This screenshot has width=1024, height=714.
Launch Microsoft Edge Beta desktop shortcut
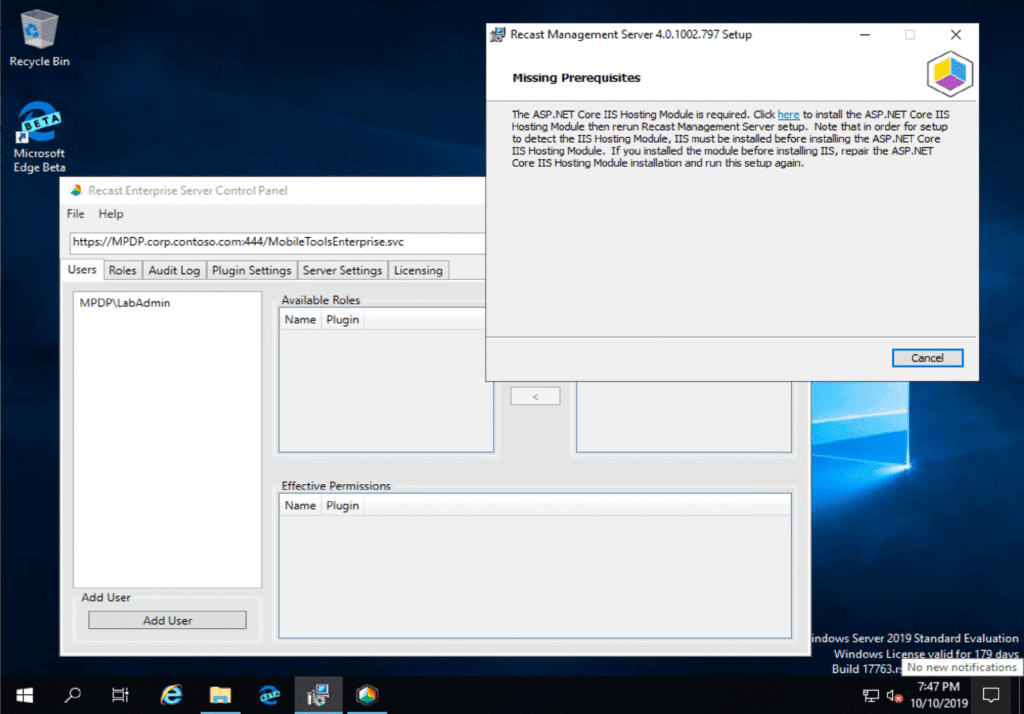tap(39, 137)
